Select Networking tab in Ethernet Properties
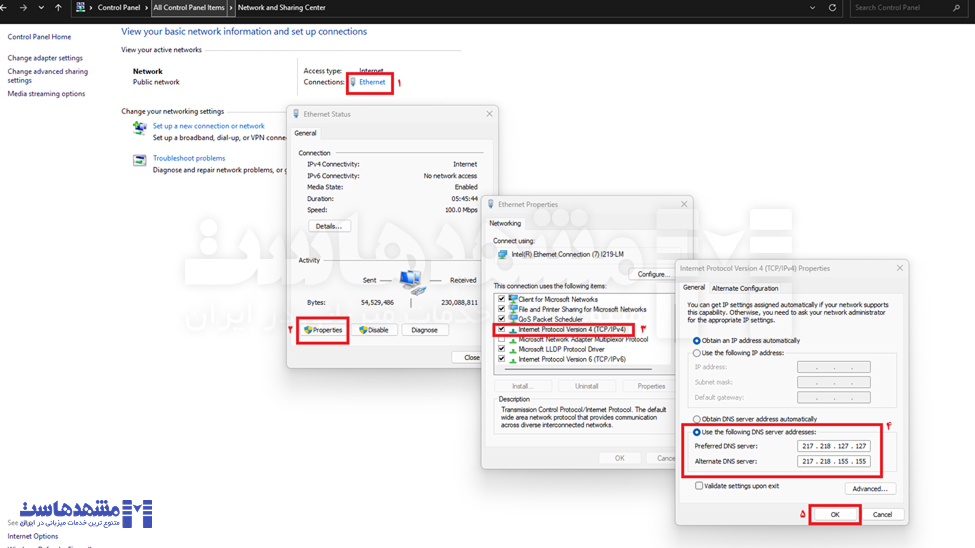 click(x=505, y=223)
